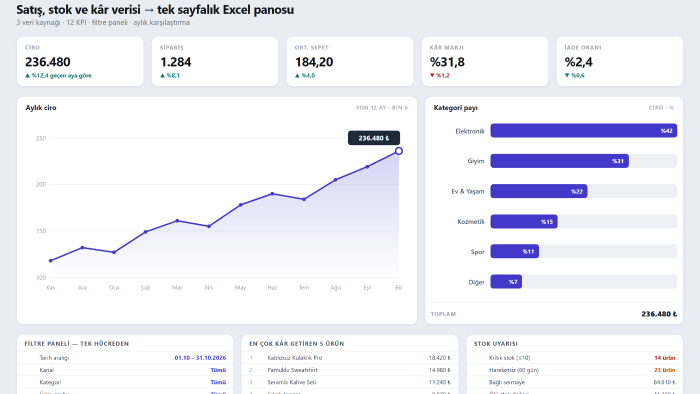The width and height of the screenshot is (700, 394).
Task: Click the FİLTRE PANELİ heading
Action: pyautogui.click(x=77, y=344)
